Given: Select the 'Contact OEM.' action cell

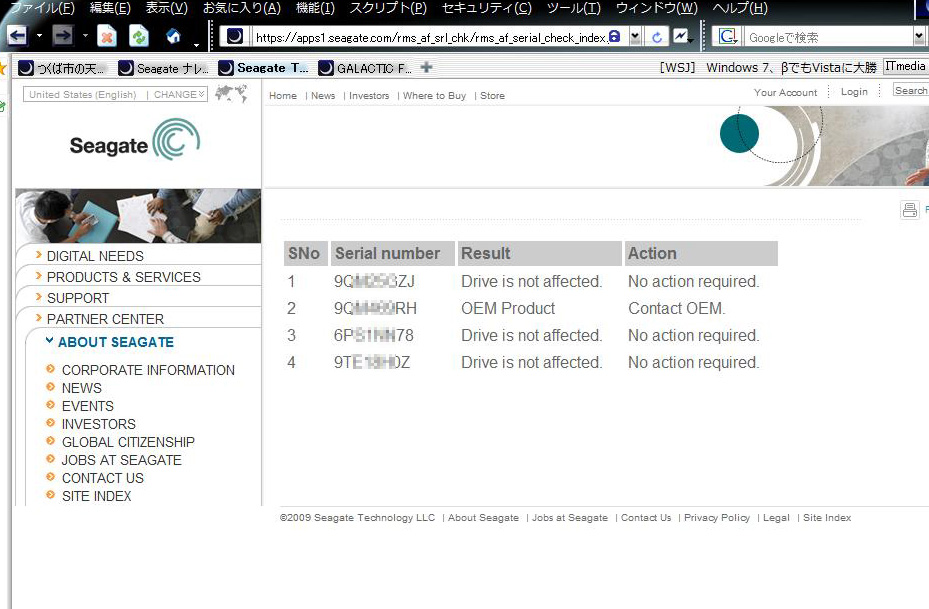Looking at the screenshot, I should pyautogui.click(x=677, y=308).
